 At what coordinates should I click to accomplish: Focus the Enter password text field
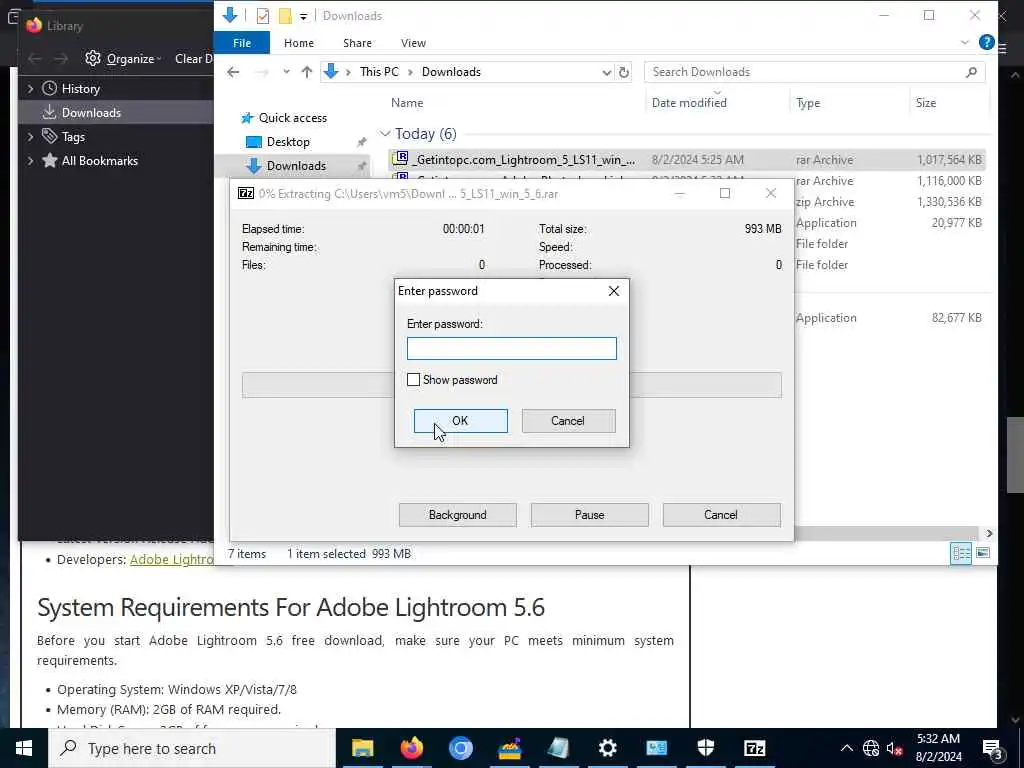point(511,348)
